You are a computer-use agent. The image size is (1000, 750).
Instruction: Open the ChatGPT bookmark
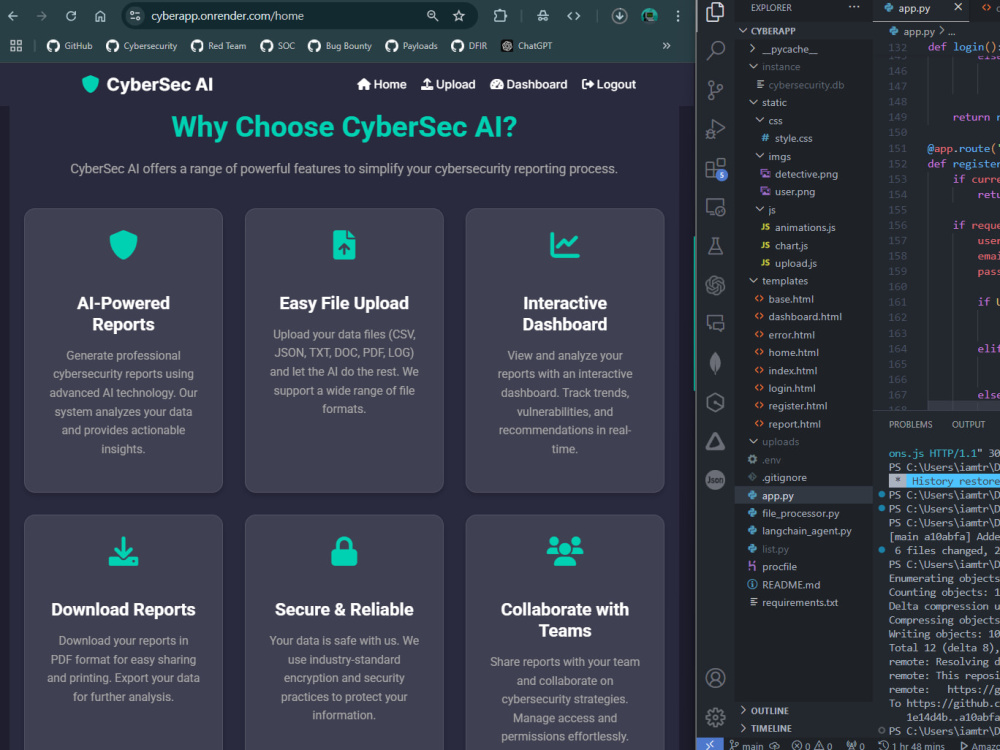pyautogui.click(x=526, y=45)
